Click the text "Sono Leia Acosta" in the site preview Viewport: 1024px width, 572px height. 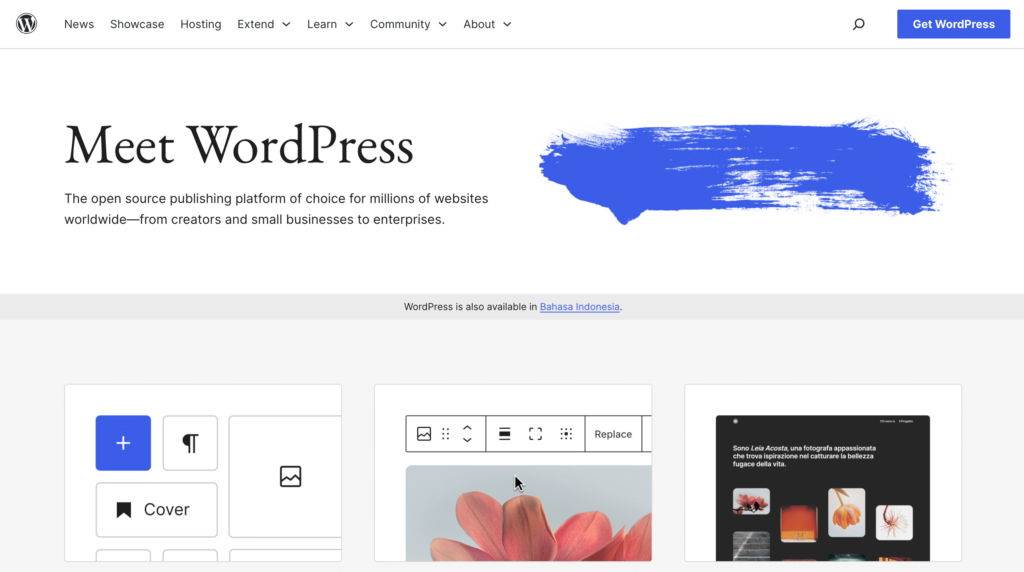(760, 448)
